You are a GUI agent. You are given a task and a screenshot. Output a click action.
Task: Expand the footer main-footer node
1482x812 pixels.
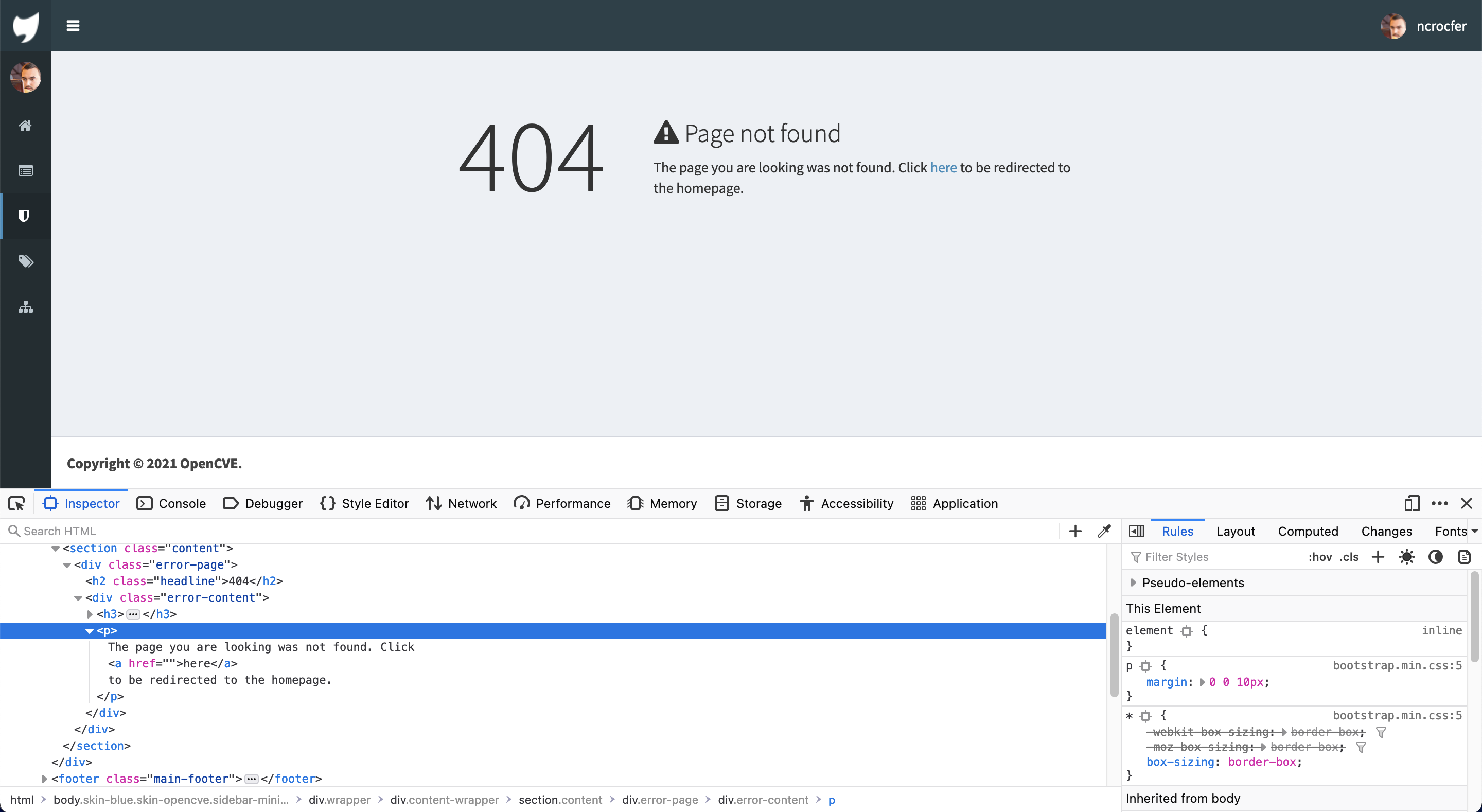coord(44,778)
